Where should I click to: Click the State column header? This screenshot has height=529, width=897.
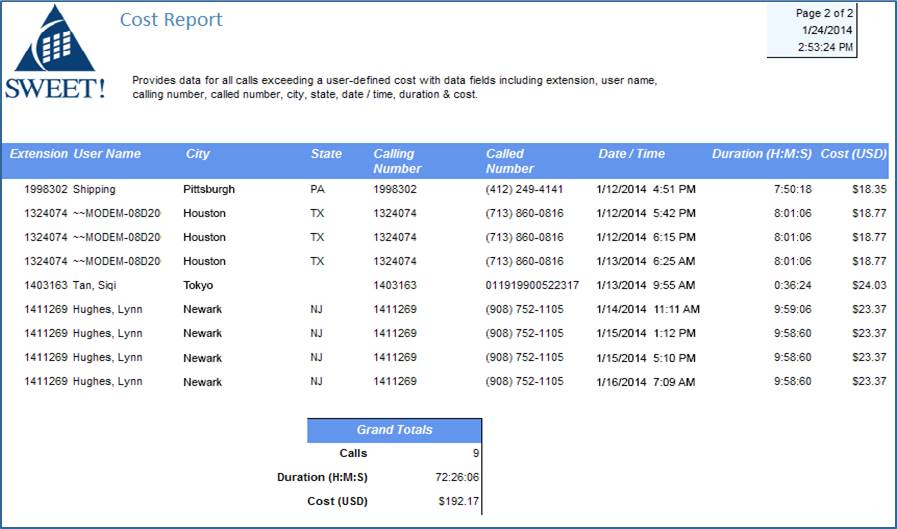pyautogui.click(x=326, y=154)
